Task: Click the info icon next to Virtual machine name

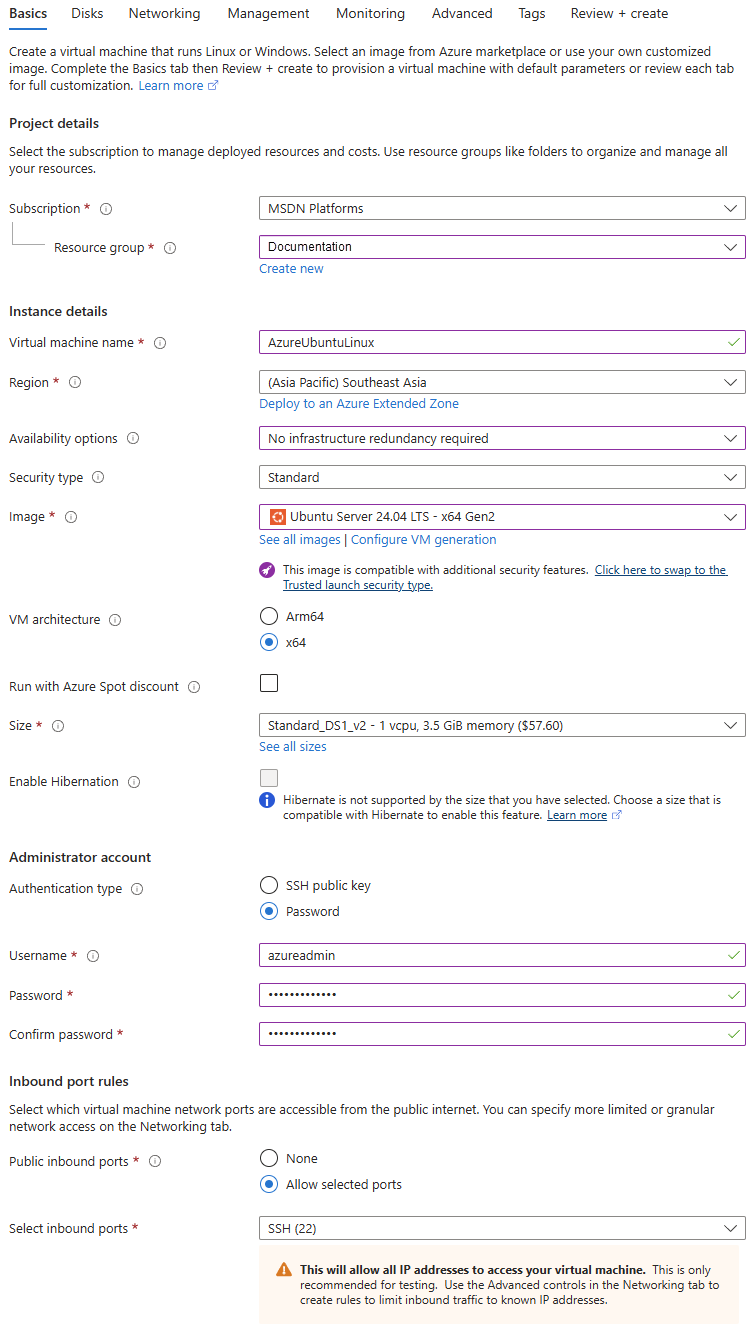Action: tap(160, 343)
